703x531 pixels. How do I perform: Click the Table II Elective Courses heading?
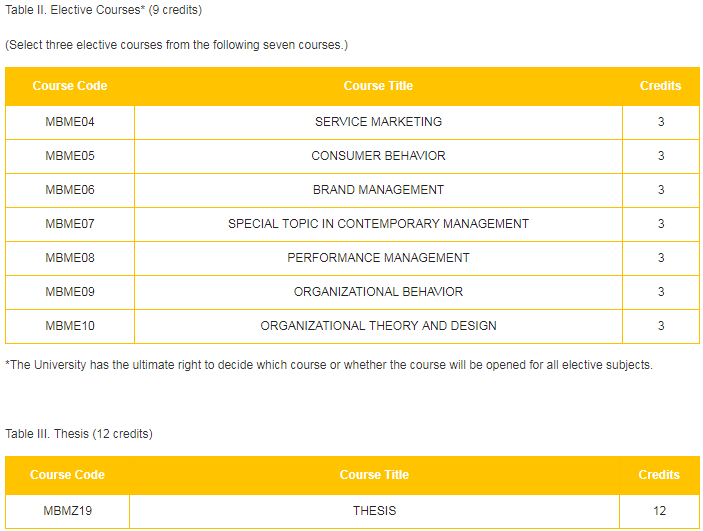coord(104,10)
